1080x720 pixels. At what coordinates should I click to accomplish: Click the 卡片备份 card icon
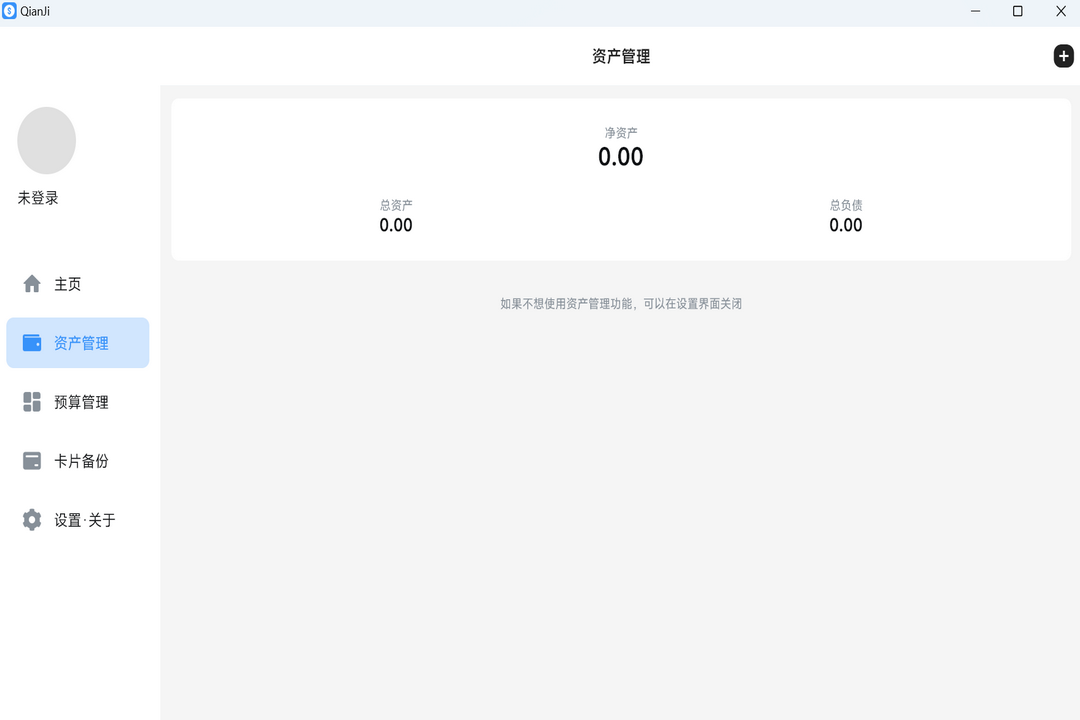30,460
